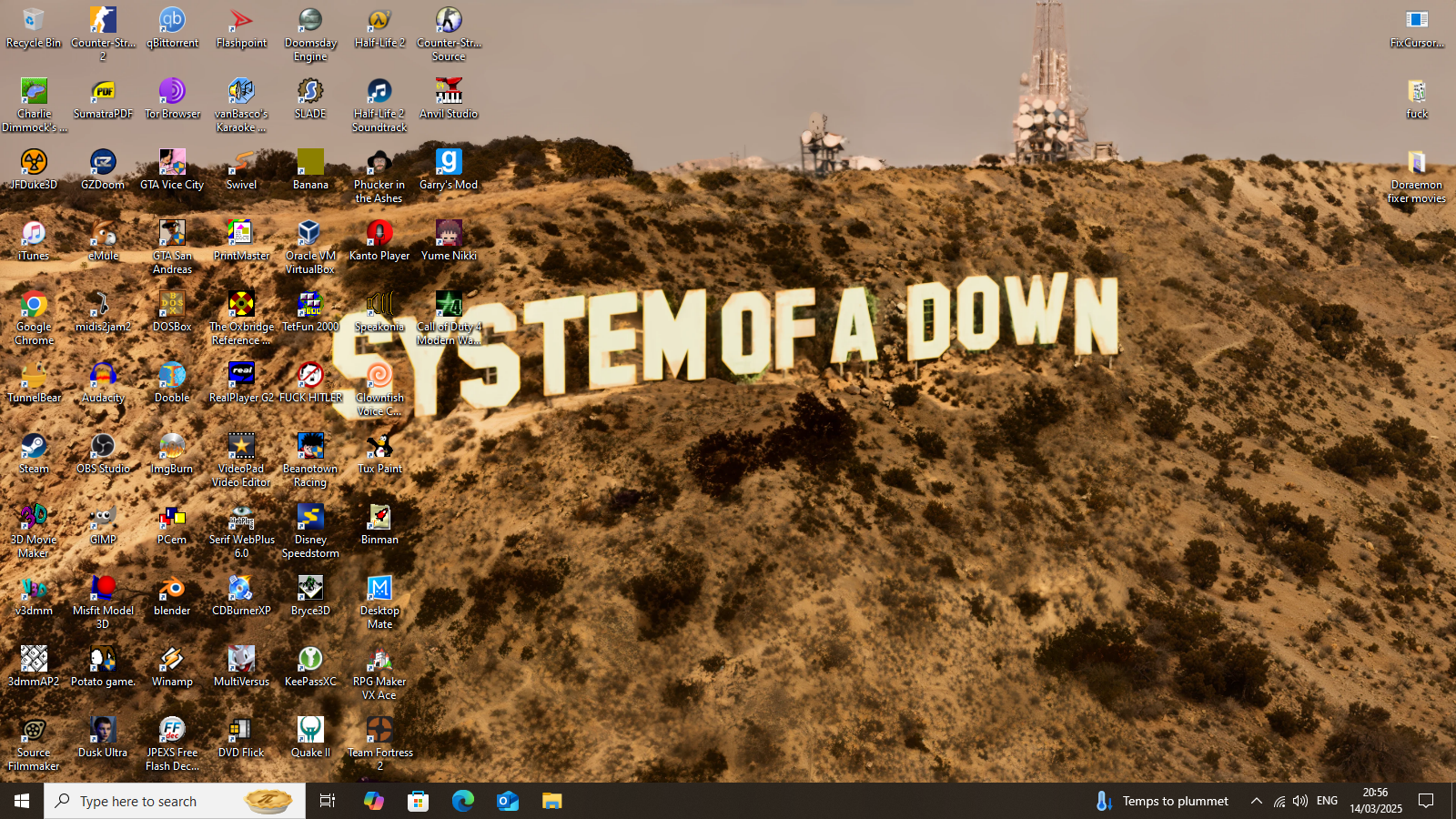Select the Source Filmmaker icon
Screen dimensions: 1456x819
(x=34, y=744)
